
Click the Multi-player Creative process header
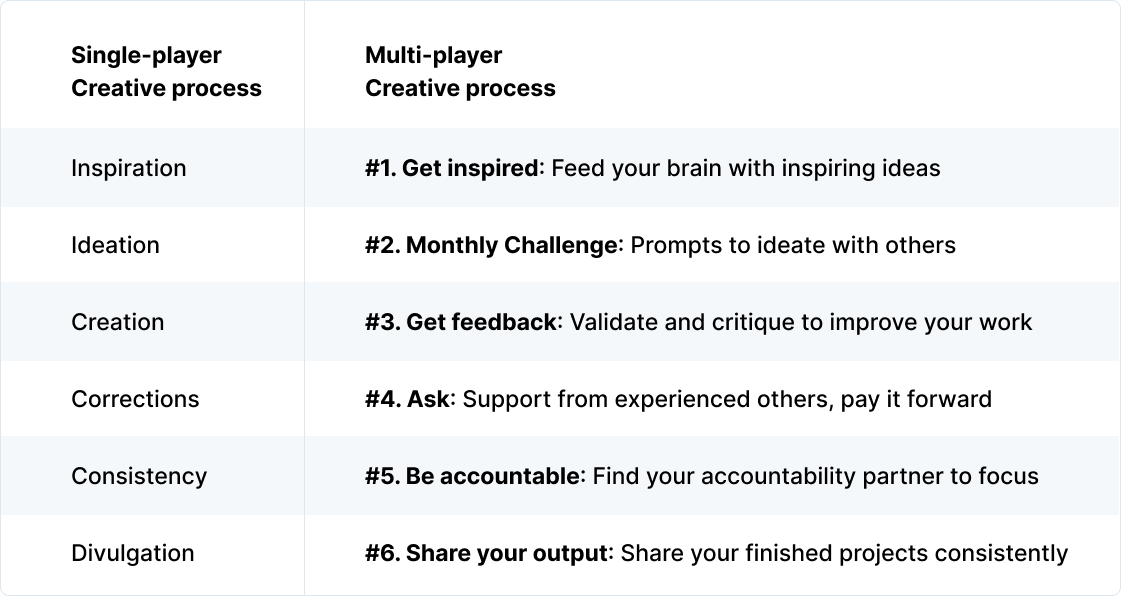460,71
